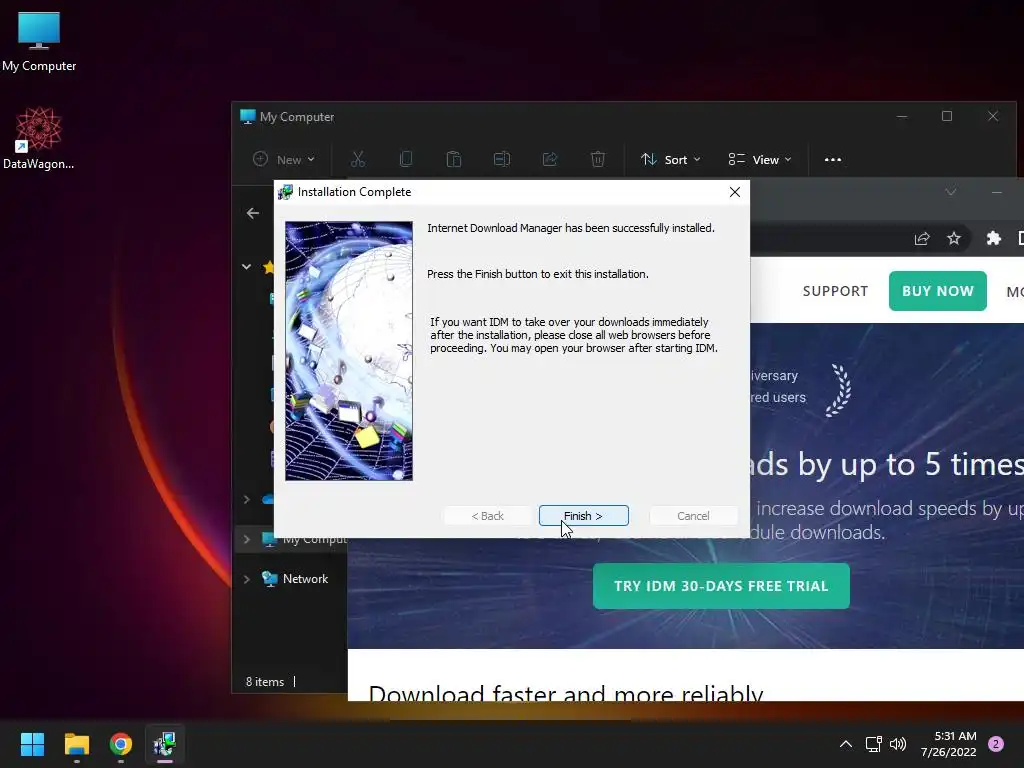Viewport: 1024px width, 768px height.
Task: Open Windows Start menu
Action: click(32, 744)
